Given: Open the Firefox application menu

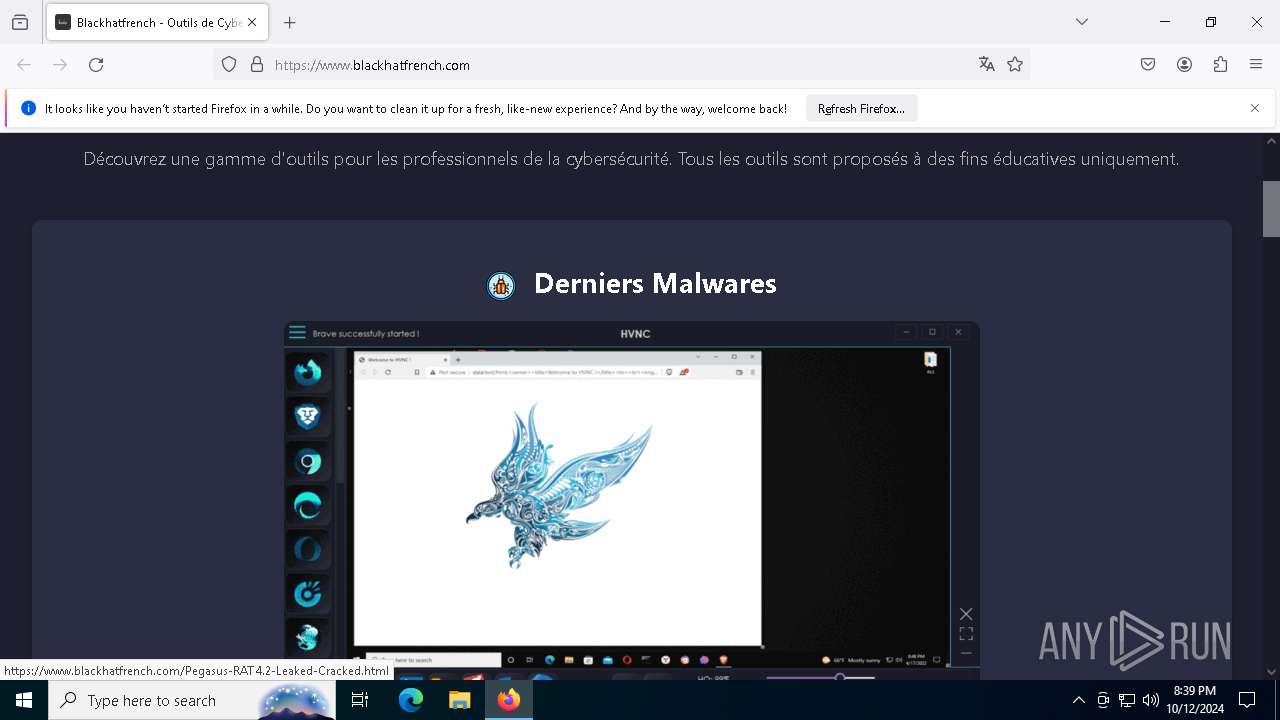Looking at the screenshot, I should coord(1256,65).
